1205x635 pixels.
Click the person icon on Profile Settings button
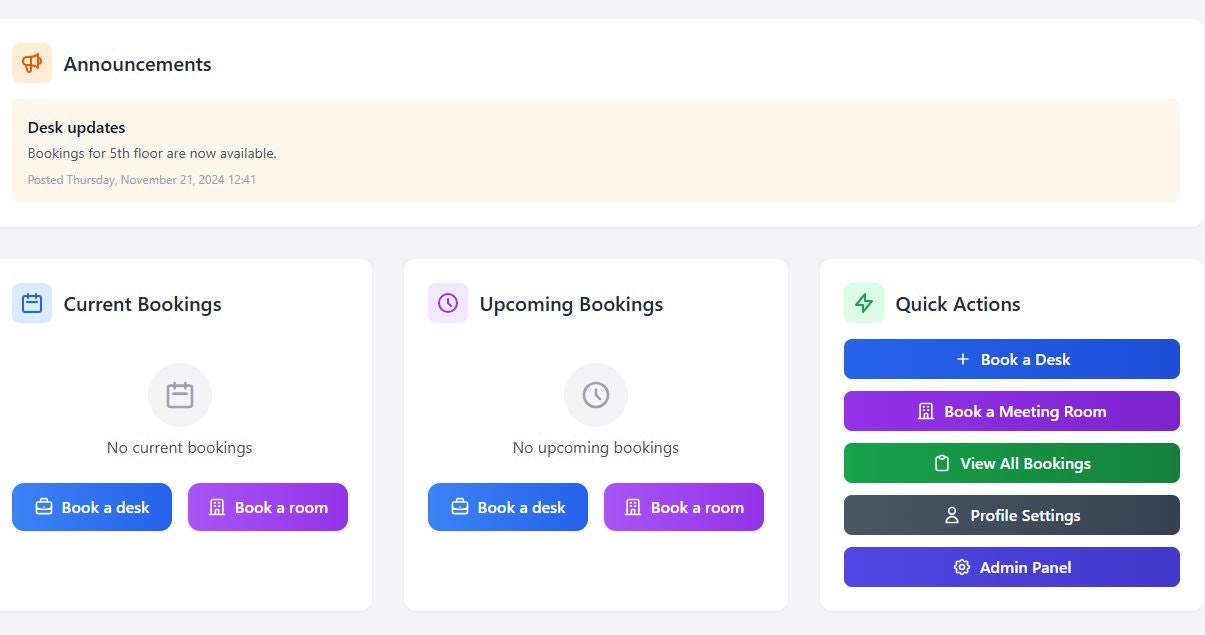pos(952,515)
